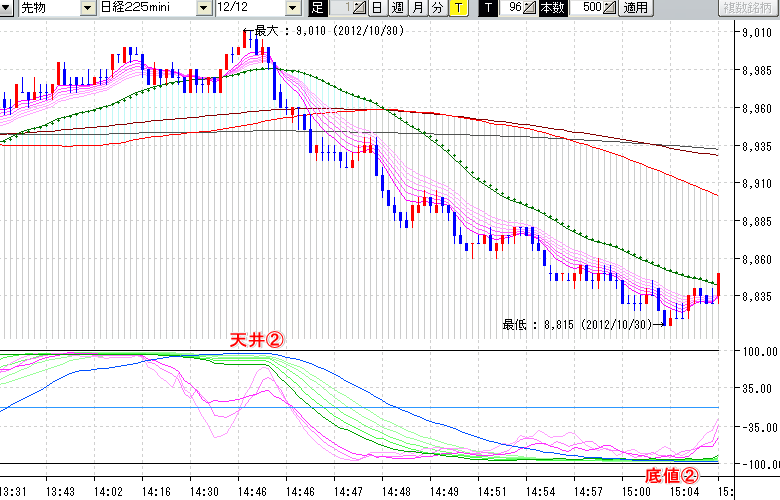Adjust the 足 period spinner arrow
The height and width of the screenshot is (500, 780).
coord(360,8)
